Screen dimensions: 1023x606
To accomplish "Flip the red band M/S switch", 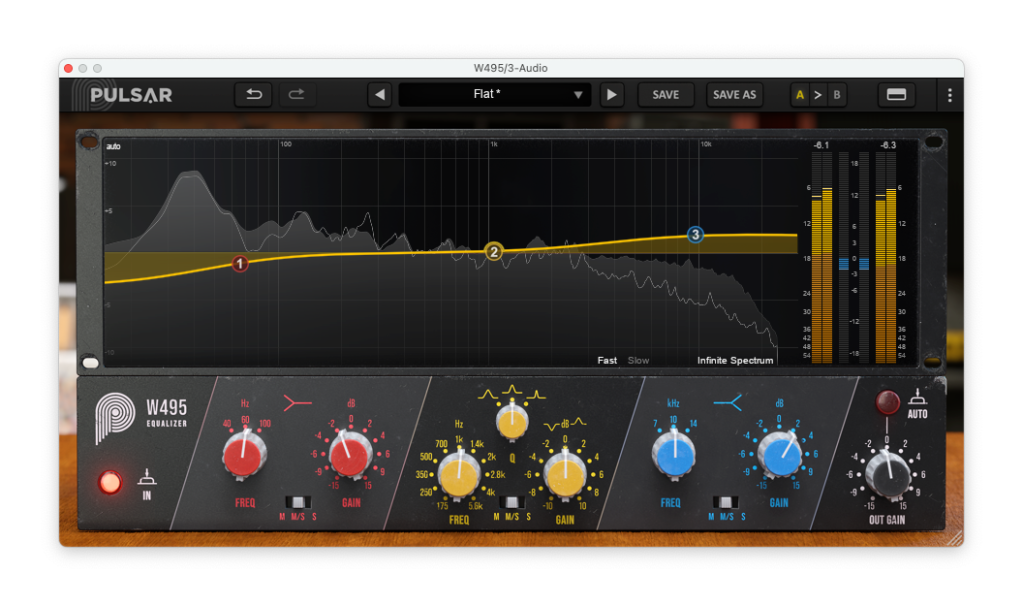I will pos(298,502).
